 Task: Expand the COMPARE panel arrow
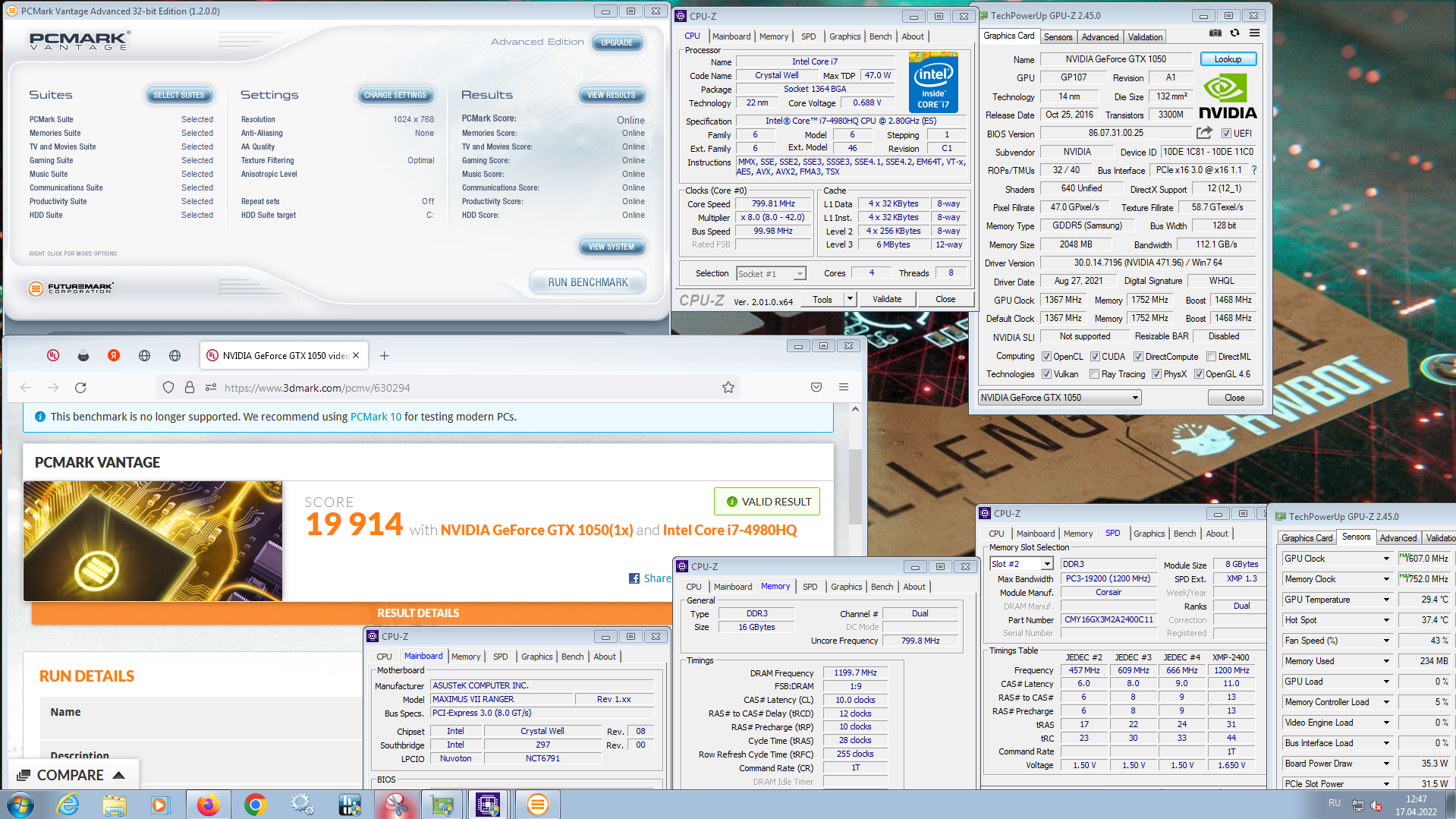tap(119, 775)
